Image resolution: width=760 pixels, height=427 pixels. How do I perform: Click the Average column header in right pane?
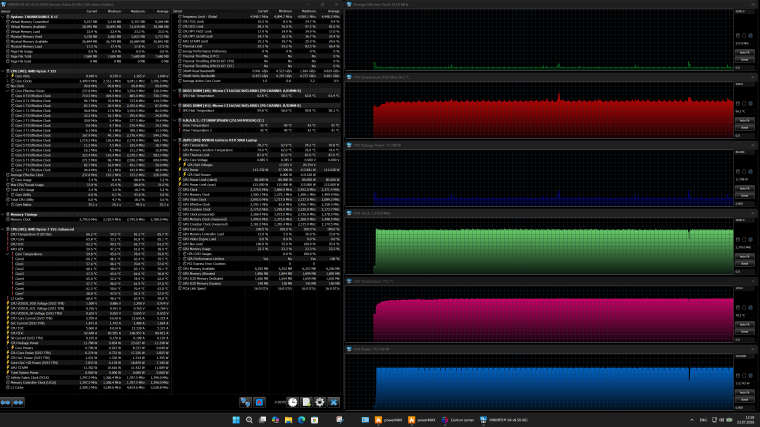pyautogui.click(x=329, y=11)
